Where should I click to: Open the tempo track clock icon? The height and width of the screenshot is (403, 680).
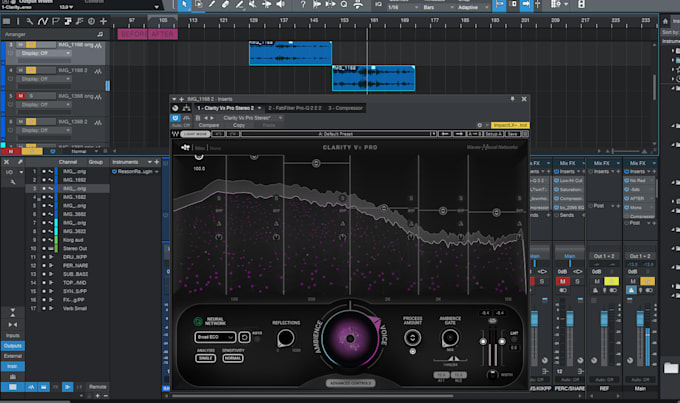[92, 21]
